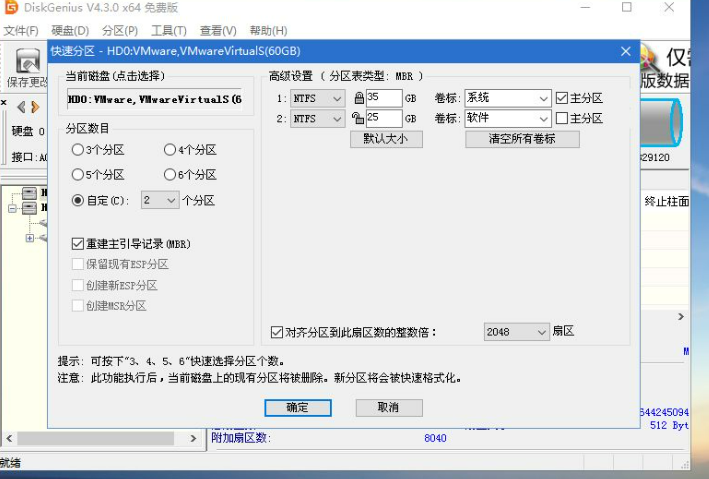Expand the tree node with plus expander
Screen dimensions: 709x479
click(x=29, y=238)
